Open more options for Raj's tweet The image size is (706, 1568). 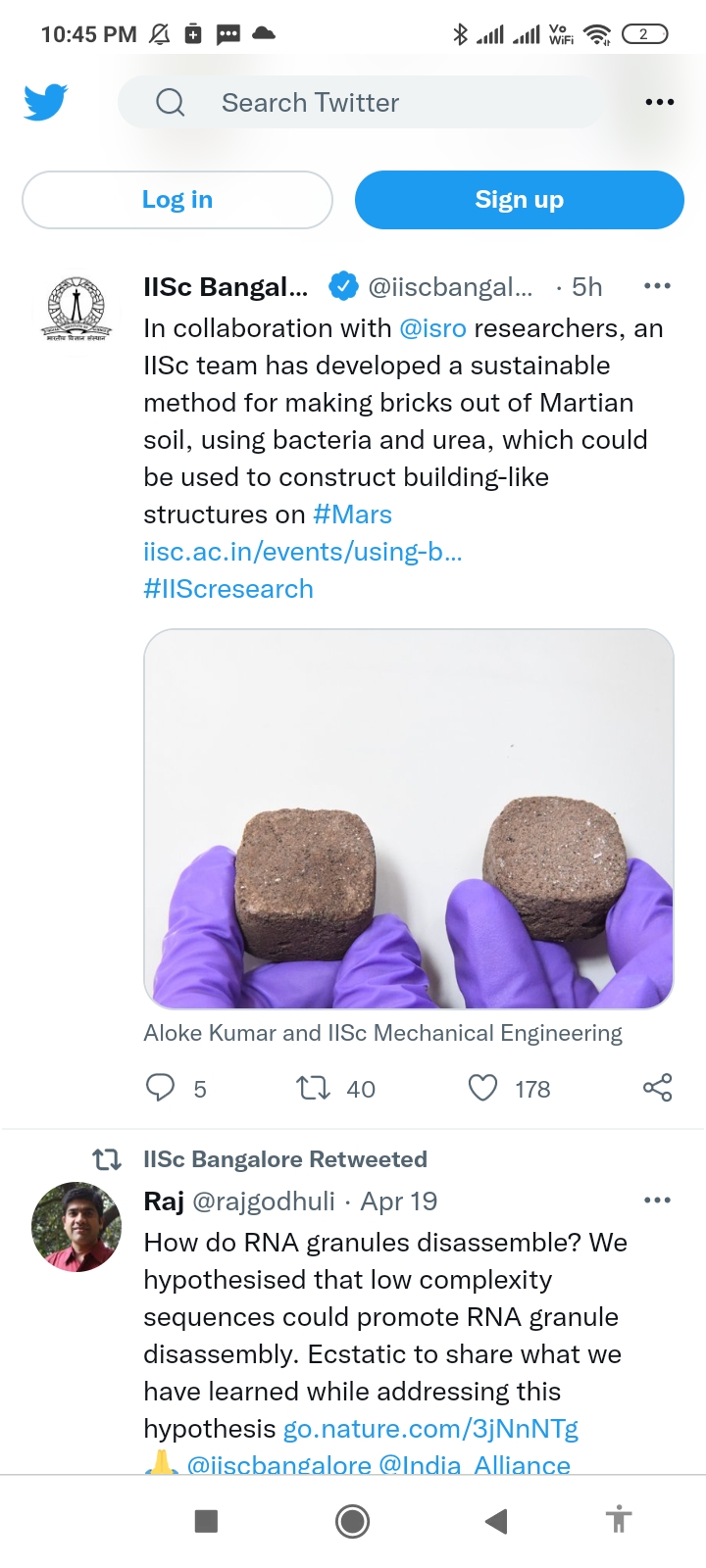tap(656, 1200)
